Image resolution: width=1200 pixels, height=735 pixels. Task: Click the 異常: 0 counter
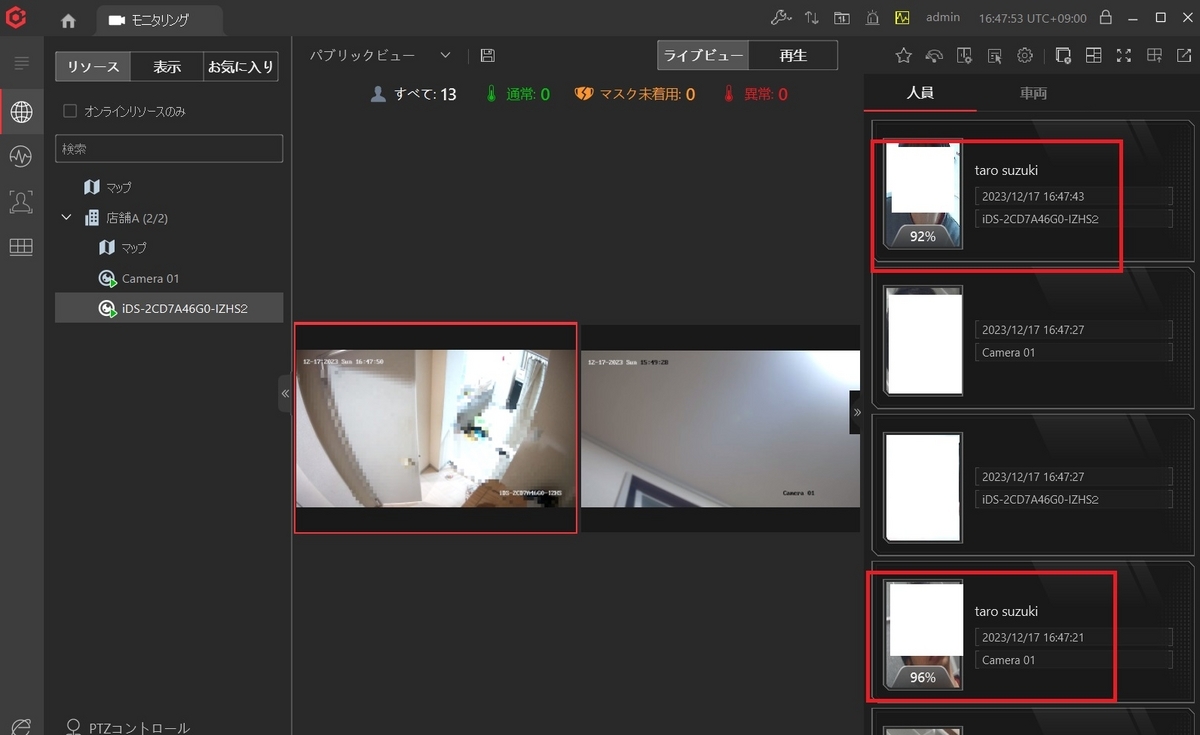tap(754, 94)
